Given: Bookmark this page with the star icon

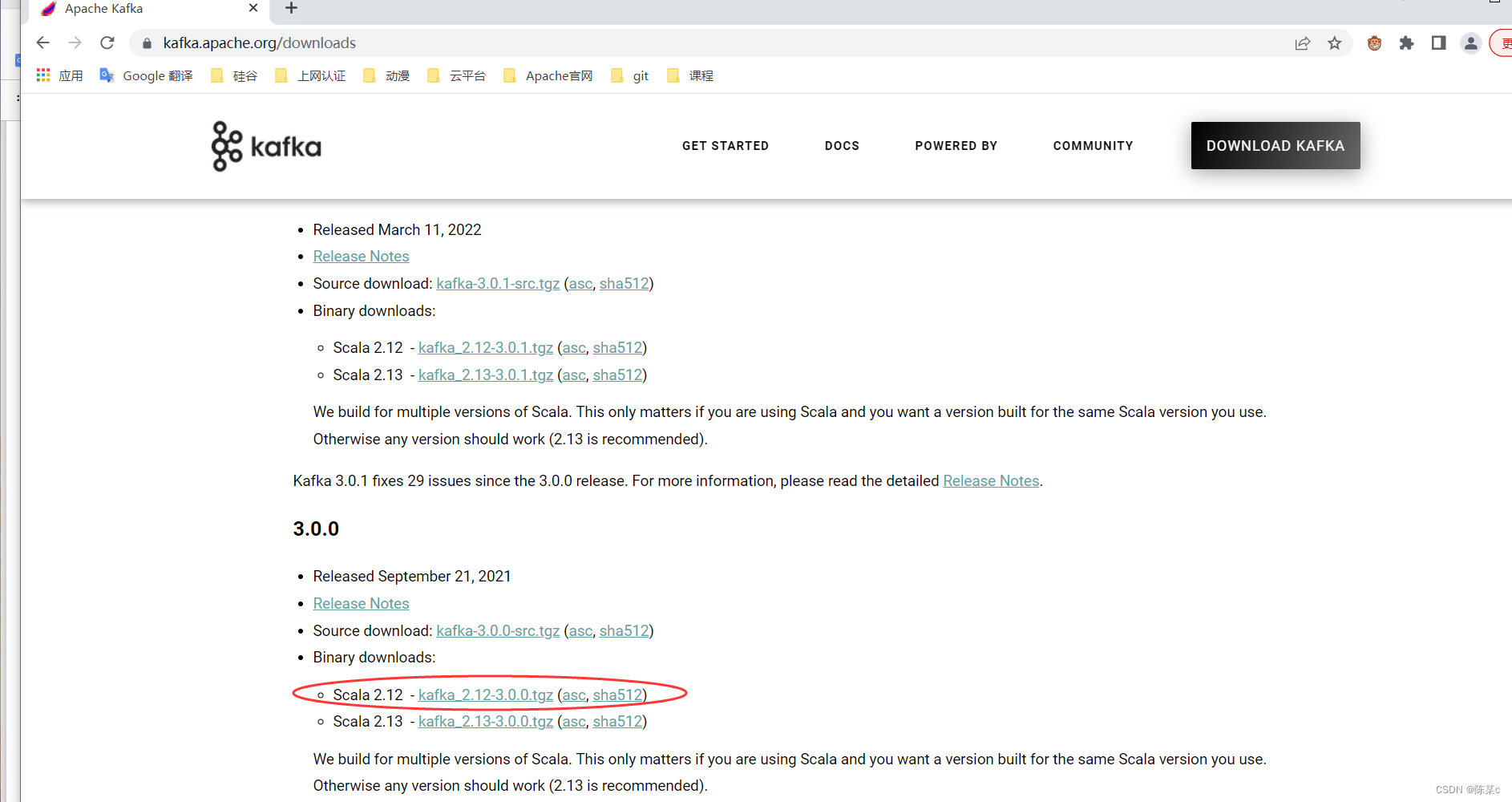Looking at the screenshot, I should (1335, 43).
